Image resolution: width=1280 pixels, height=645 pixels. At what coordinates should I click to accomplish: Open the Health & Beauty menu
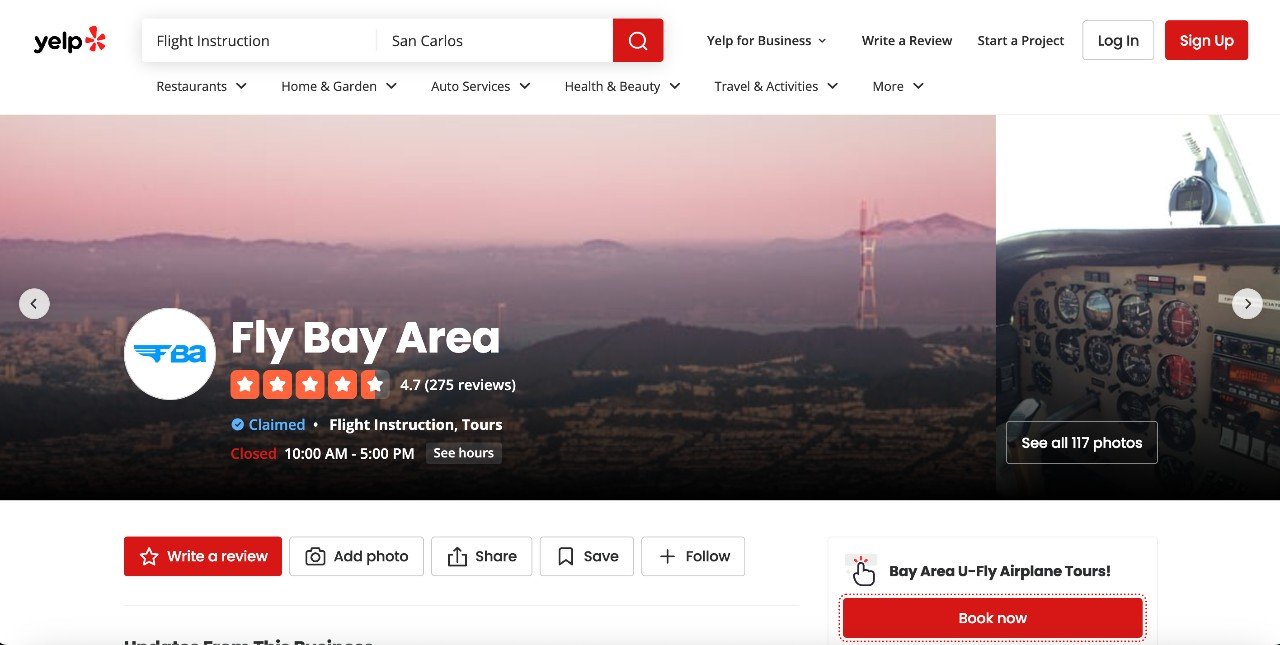tap(622, 86)
